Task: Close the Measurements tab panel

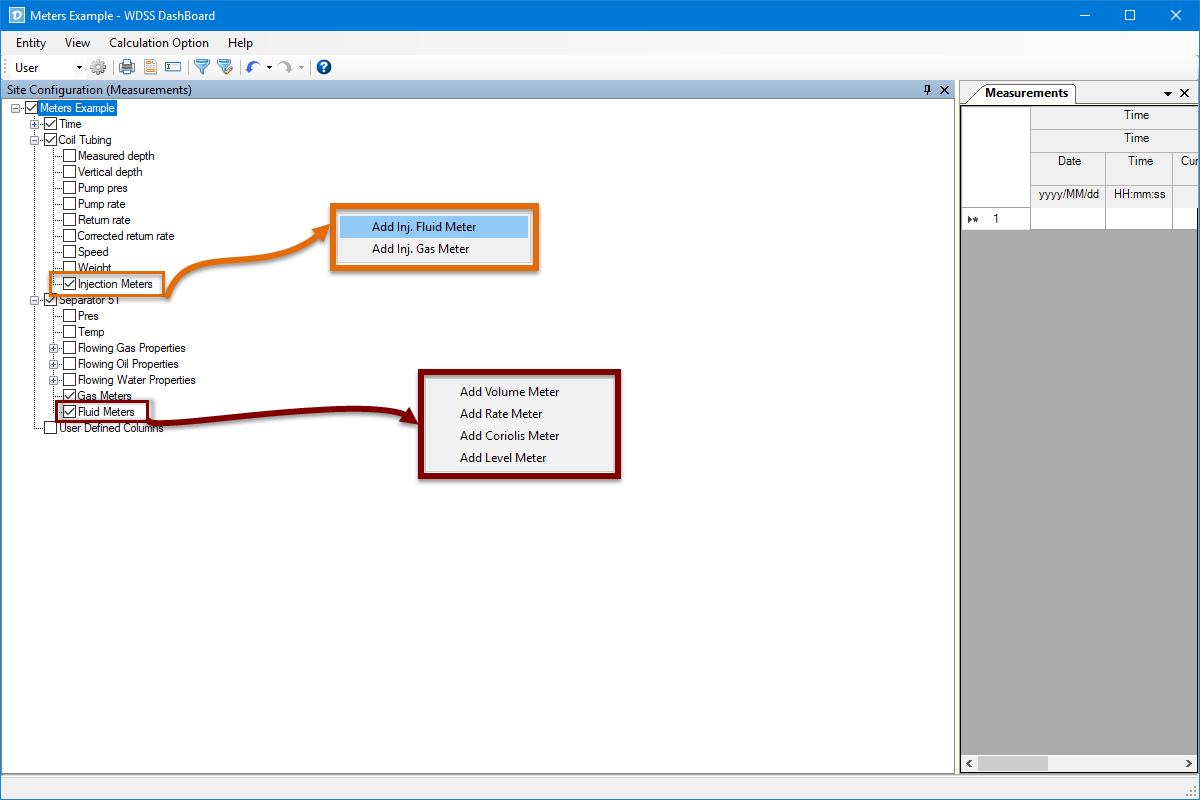Action: coord(1185,93)
